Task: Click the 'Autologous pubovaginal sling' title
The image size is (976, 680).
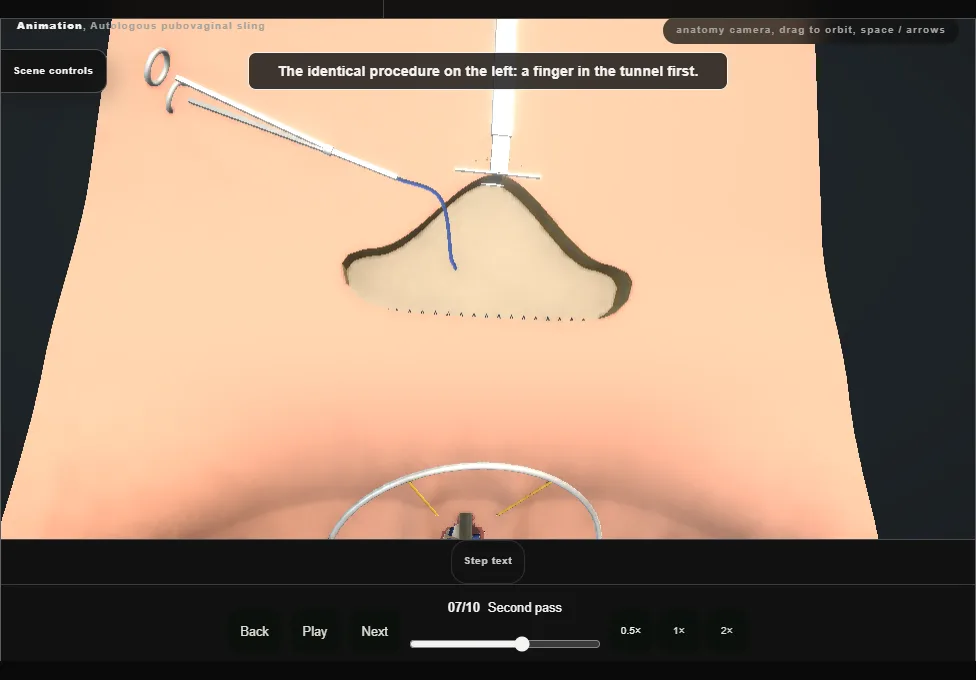Action: click(177, 26)
